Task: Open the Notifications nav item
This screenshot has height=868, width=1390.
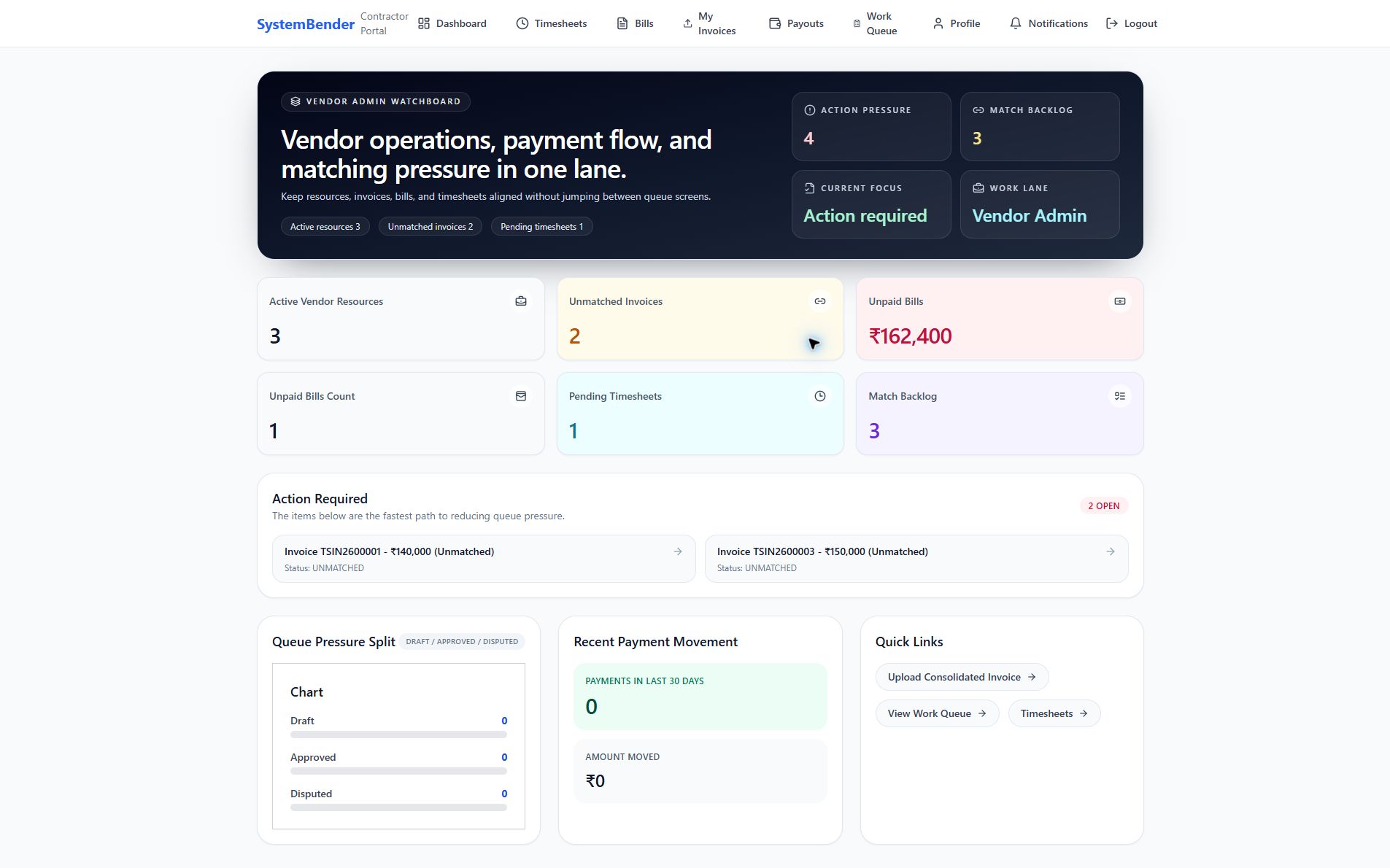Action: (x=1049, y=23)
